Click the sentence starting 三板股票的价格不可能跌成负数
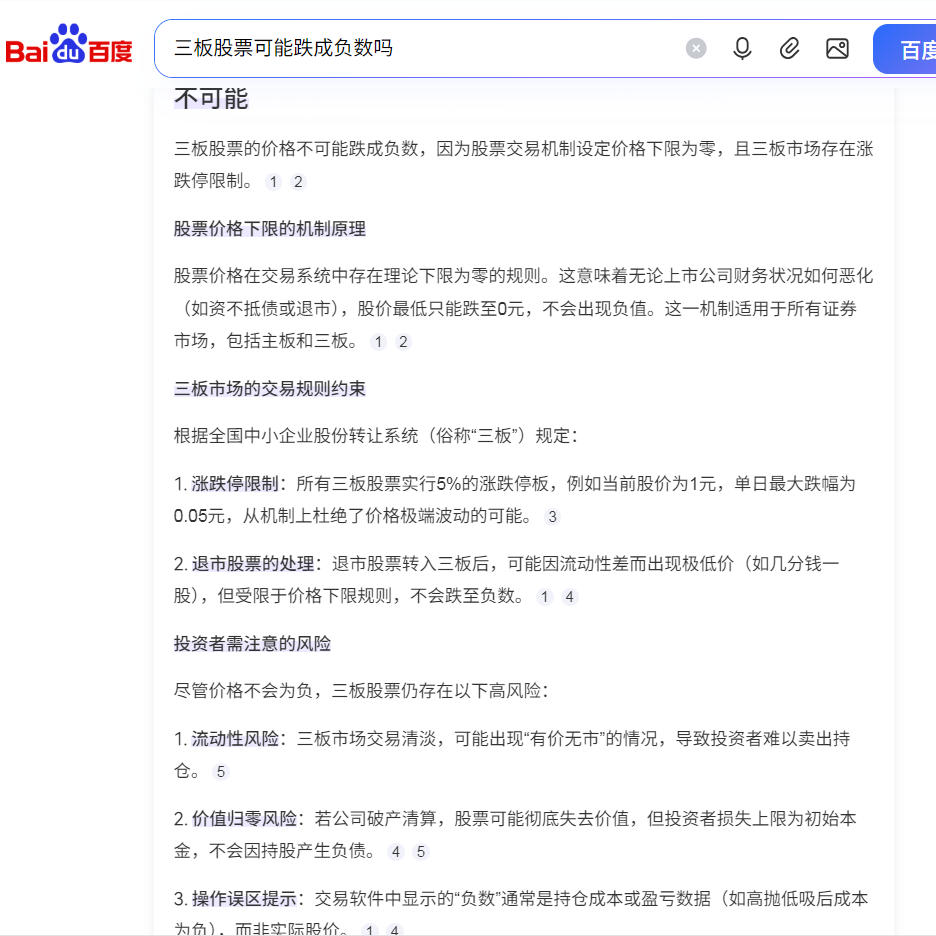 523,164
